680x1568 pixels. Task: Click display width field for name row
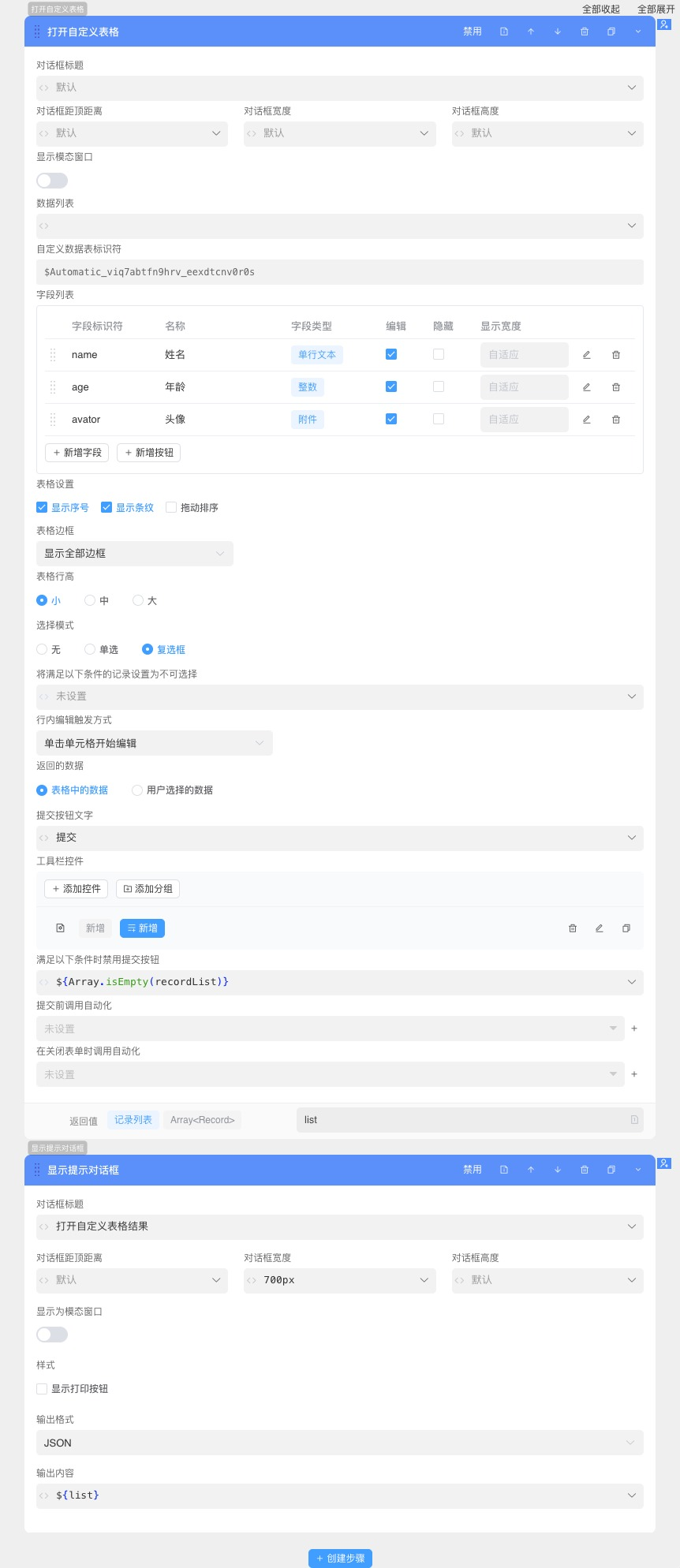[x=525, y=355]
